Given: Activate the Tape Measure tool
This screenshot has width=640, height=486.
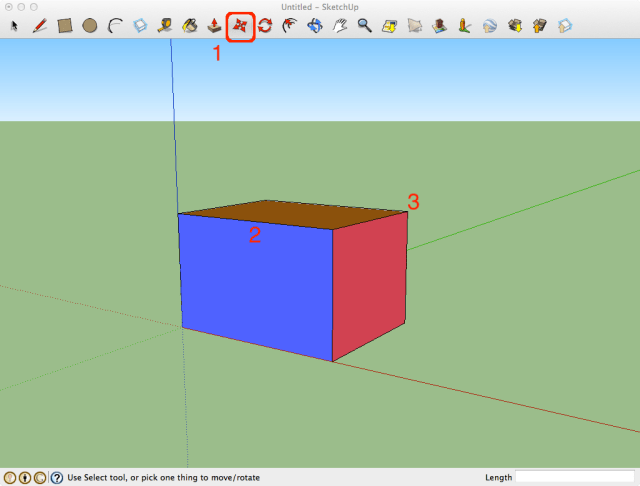Looking at the screenshot, I should pos(165,26).
